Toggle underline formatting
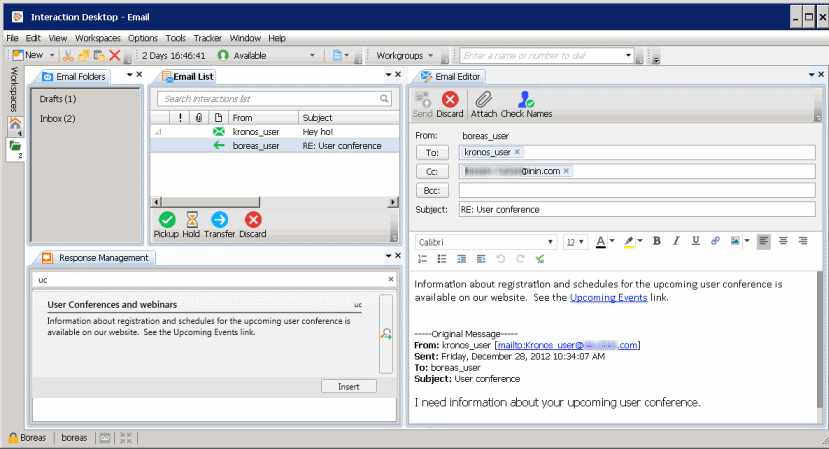 click(x=695, y=241)
